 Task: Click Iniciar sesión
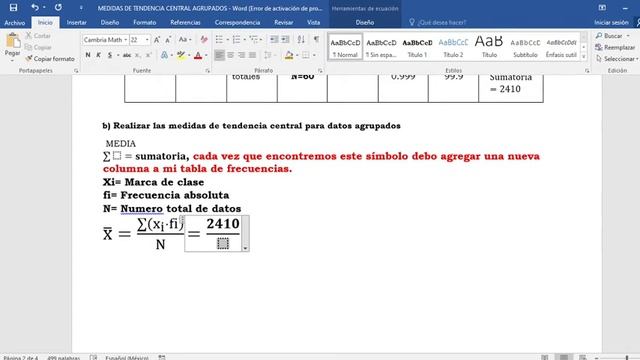(x=611, y=22)
